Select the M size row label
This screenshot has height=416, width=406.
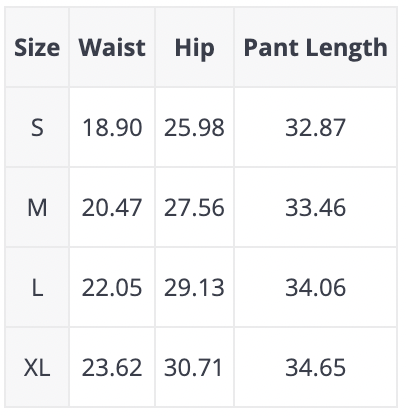coord(37,208)
